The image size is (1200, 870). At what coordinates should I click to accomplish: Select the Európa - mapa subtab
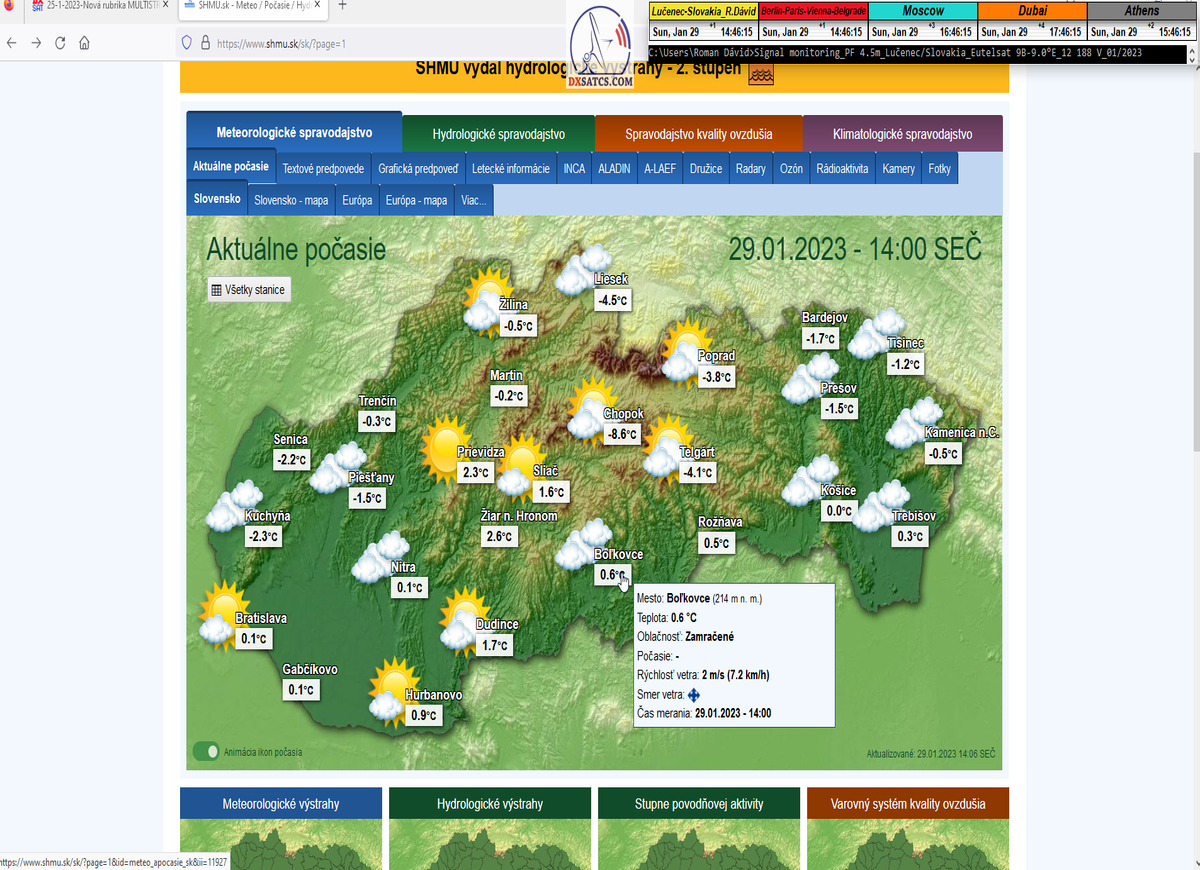point(416,200)
